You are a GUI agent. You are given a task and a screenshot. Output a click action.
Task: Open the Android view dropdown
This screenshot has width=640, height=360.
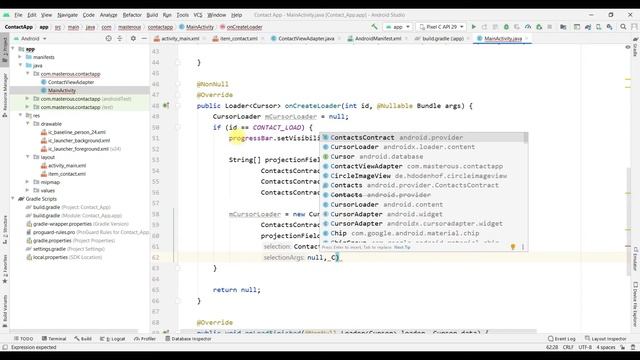[x=30, y=38]
